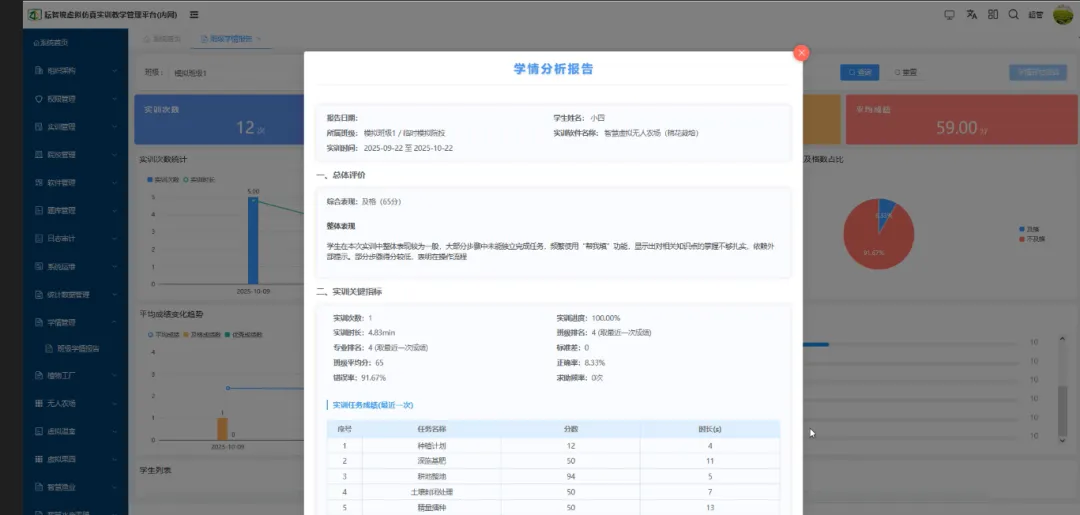
Task: Select the 种植计划 task cell
Action: (x=432, y=445)
